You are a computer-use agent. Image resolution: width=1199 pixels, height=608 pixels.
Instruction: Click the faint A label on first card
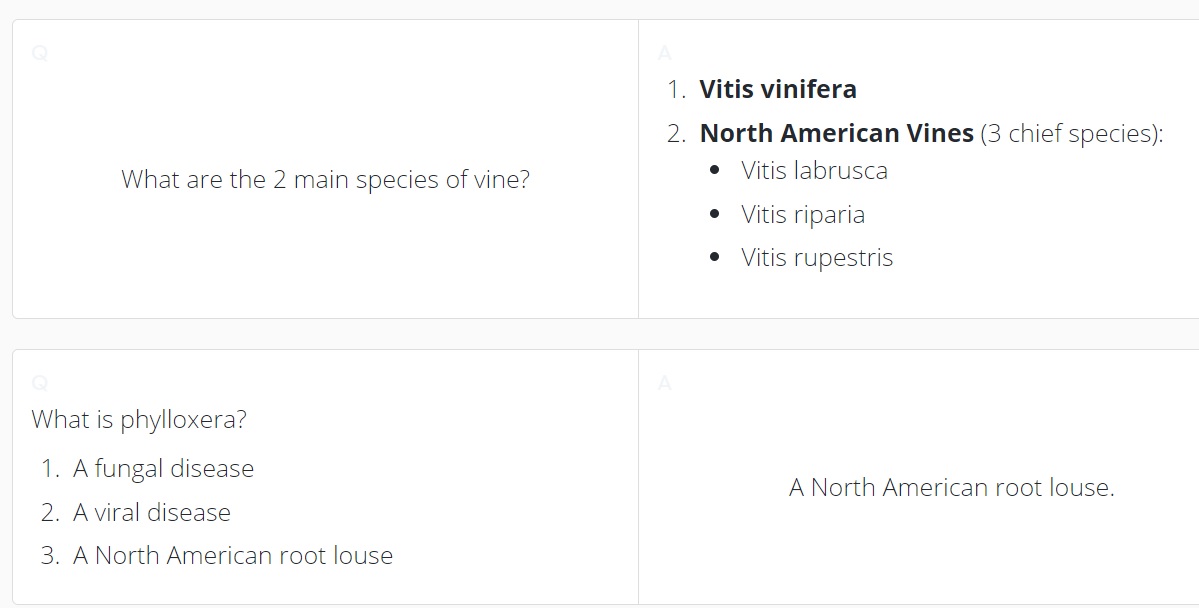664,54
